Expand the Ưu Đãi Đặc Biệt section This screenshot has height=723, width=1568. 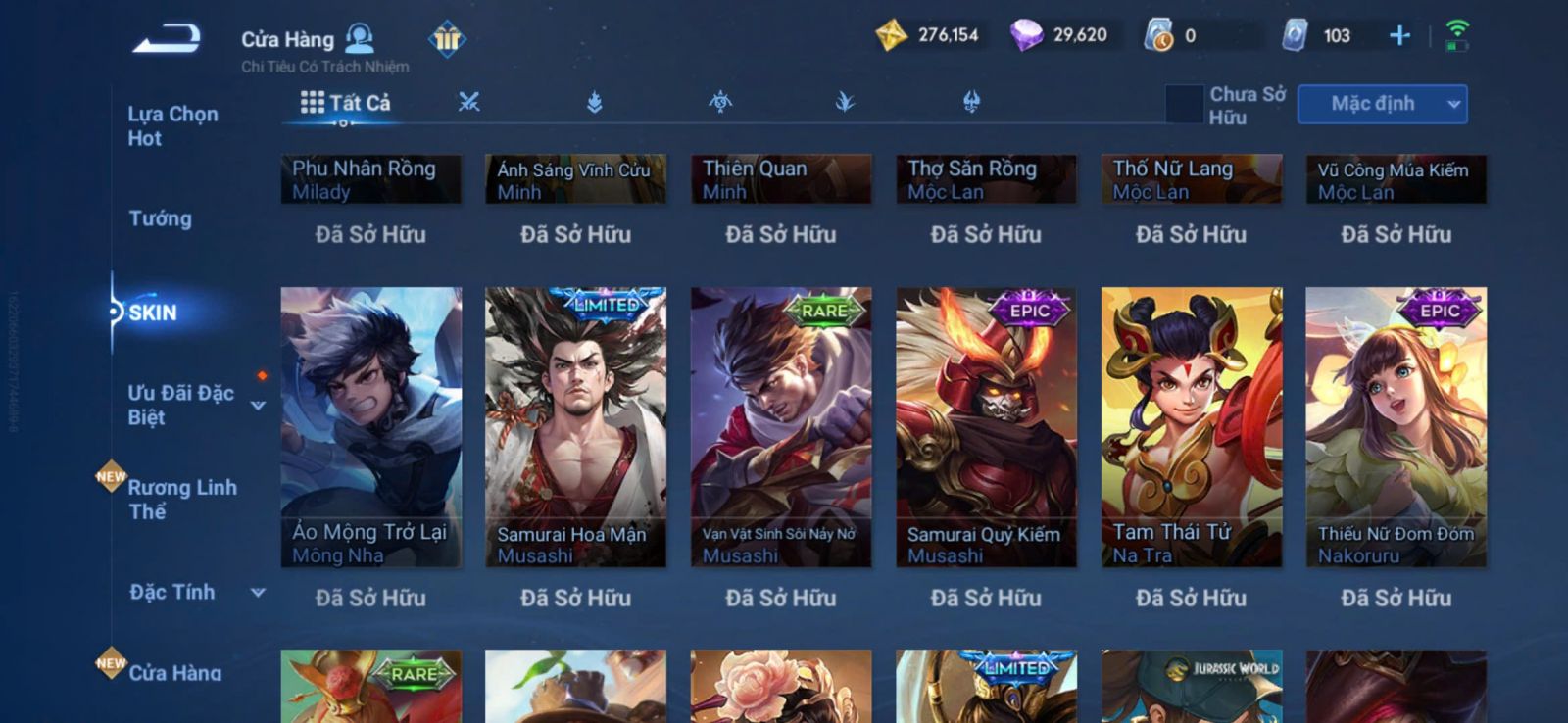[259, 406]
